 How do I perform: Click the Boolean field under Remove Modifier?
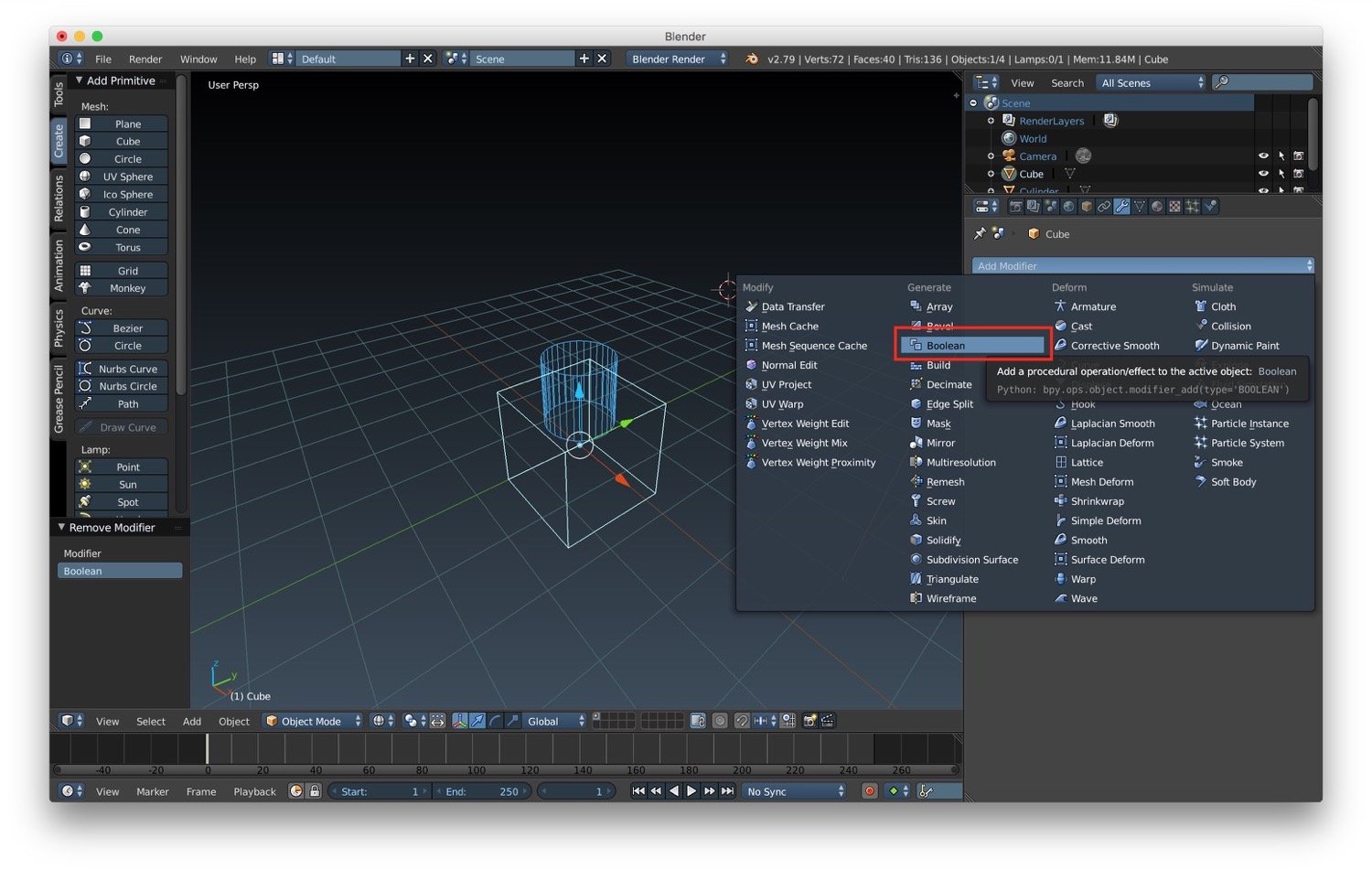pos(120,571)
